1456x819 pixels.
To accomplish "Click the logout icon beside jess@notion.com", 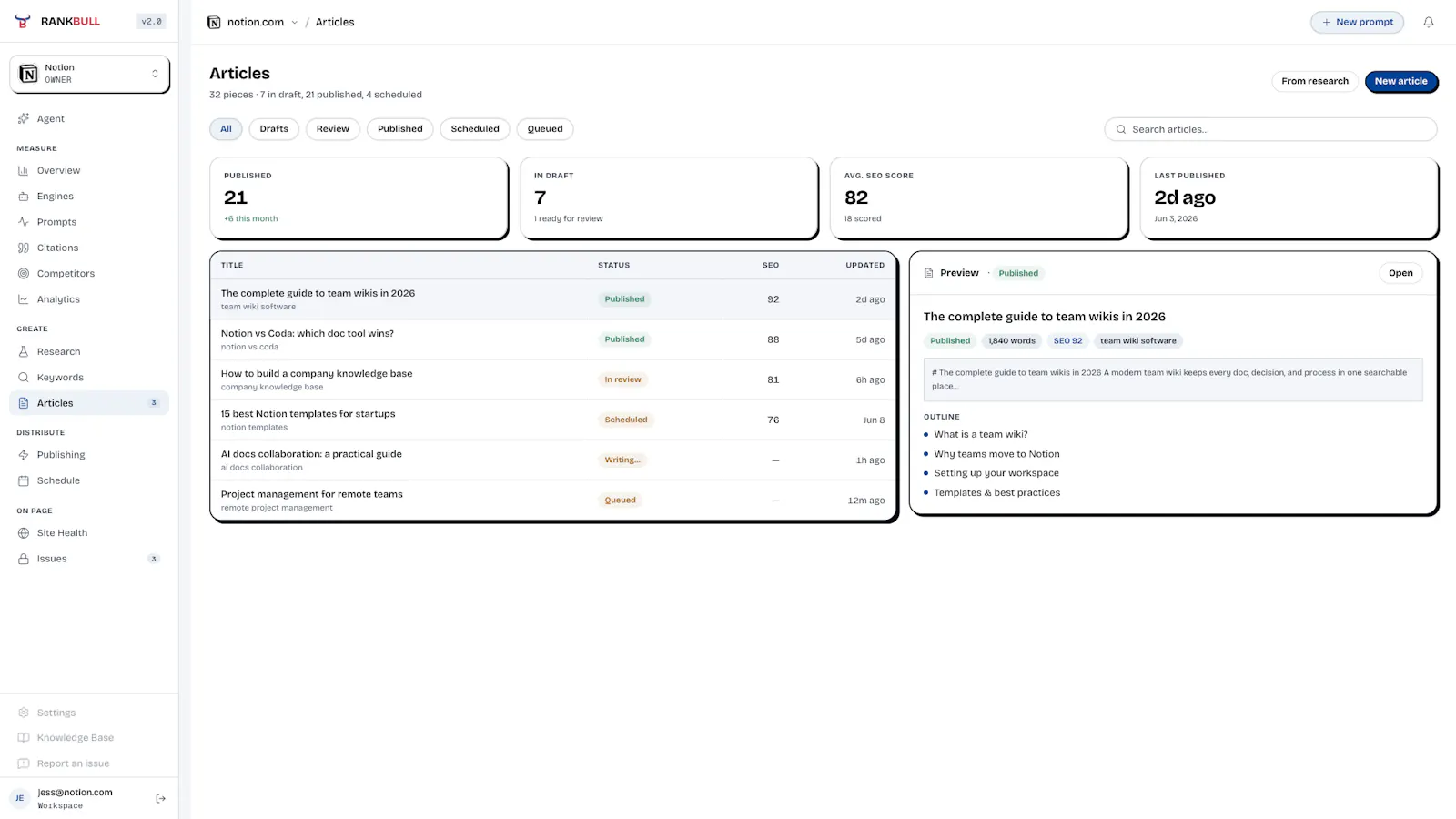I will tap(161, 798).
